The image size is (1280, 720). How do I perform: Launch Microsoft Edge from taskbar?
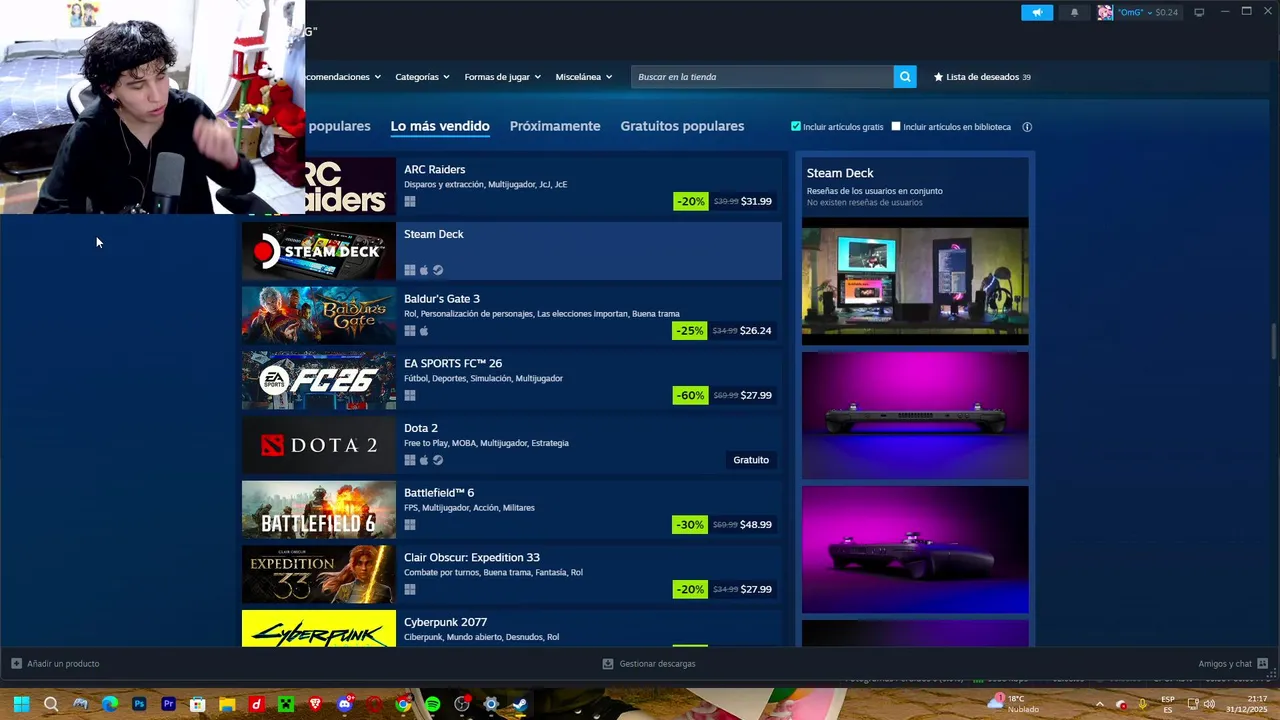coord(110,704)
